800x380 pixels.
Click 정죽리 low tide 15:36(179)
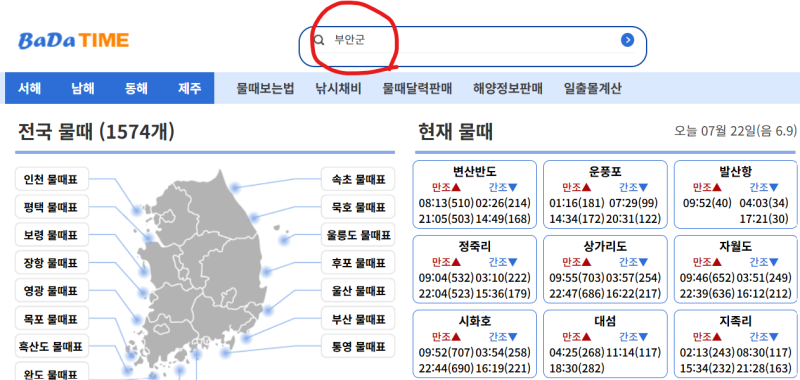click(x=503, y=294)
